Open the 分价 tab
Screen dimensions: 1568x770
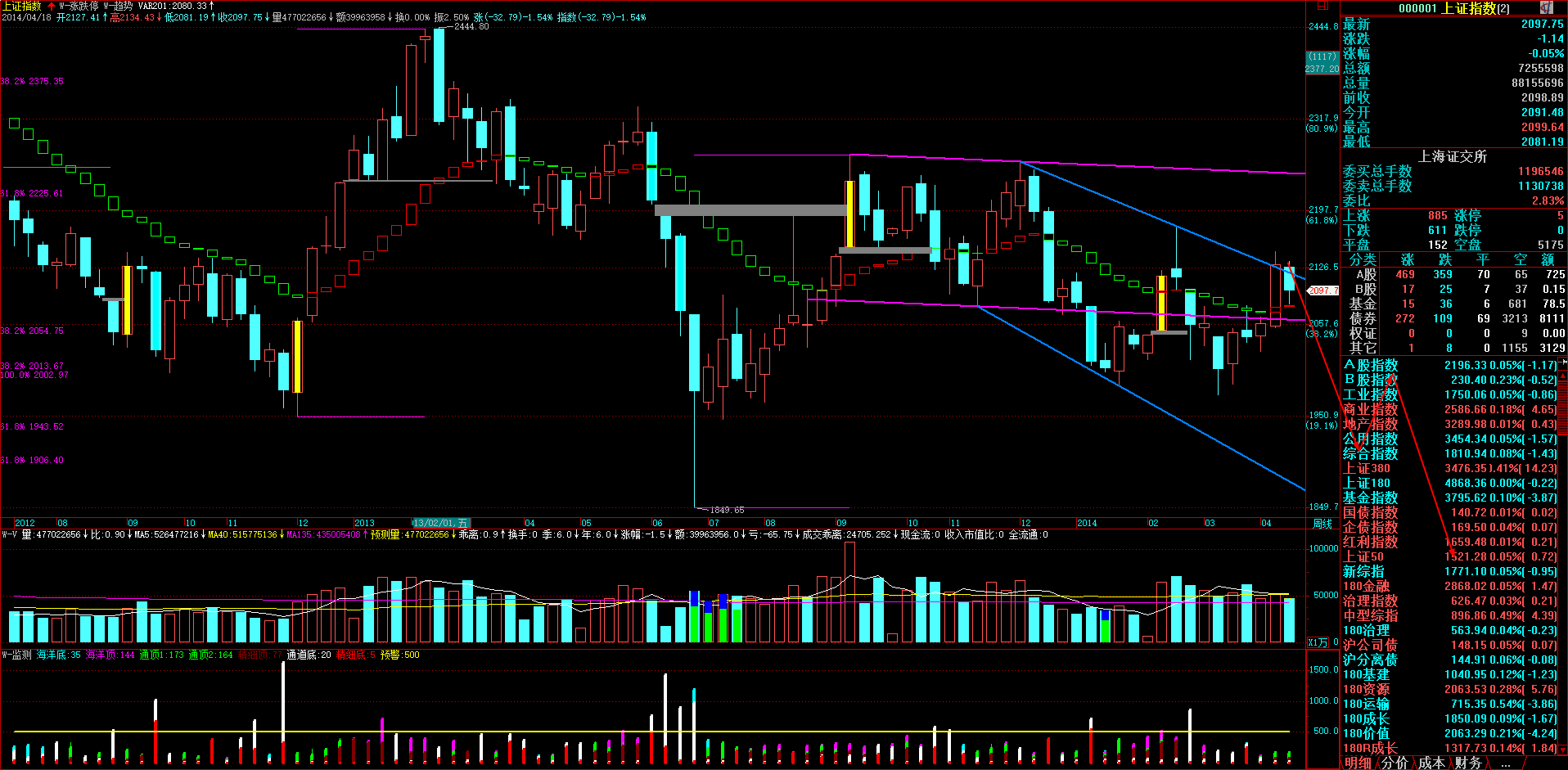pos(1395,763)
